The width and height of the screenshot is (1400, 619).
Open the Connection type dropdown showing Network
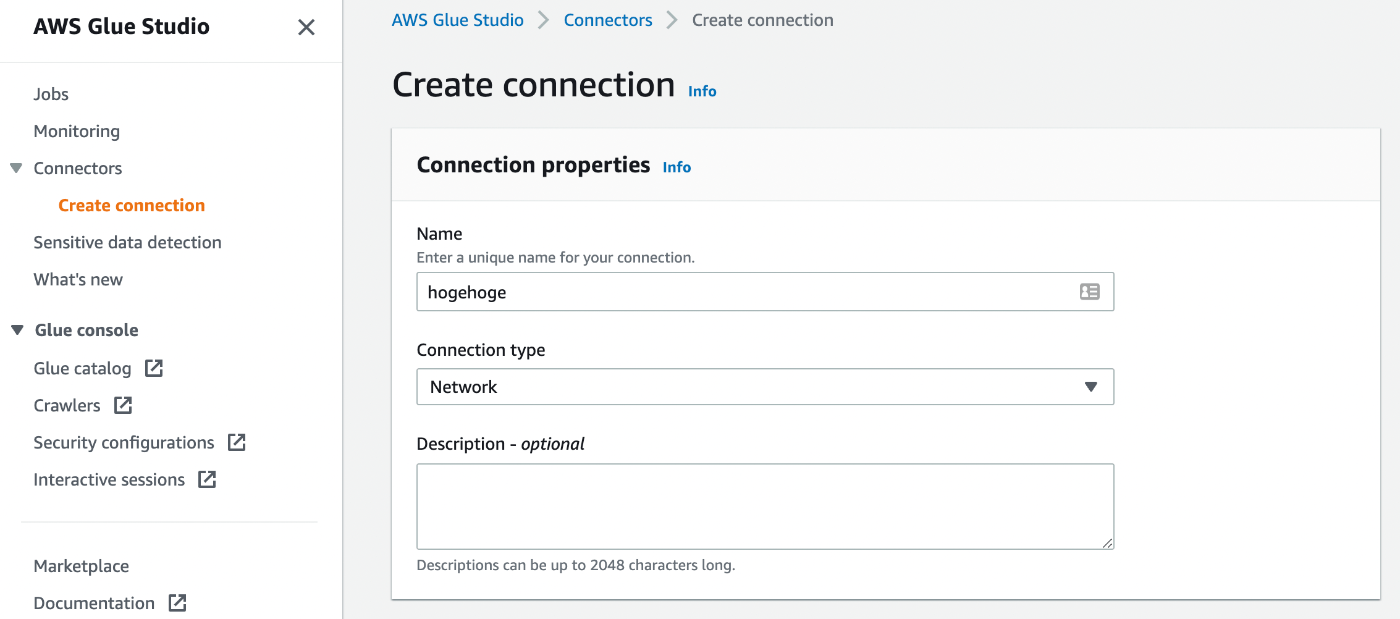point(765,387)
